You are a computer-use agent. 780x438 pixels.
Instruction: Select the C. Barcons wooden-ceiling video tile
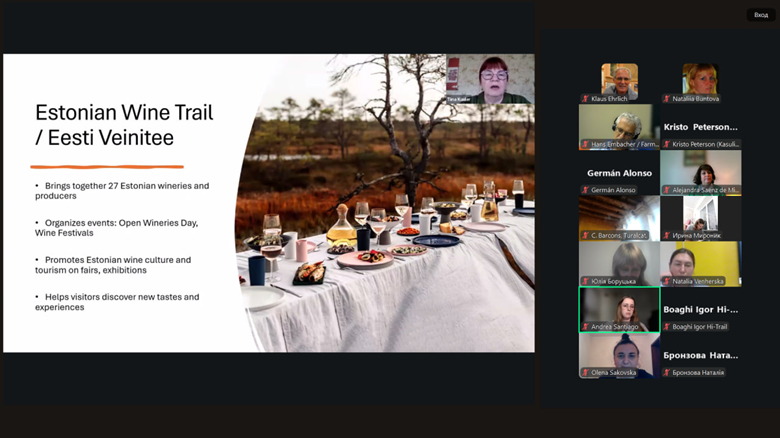pos(619,218)
